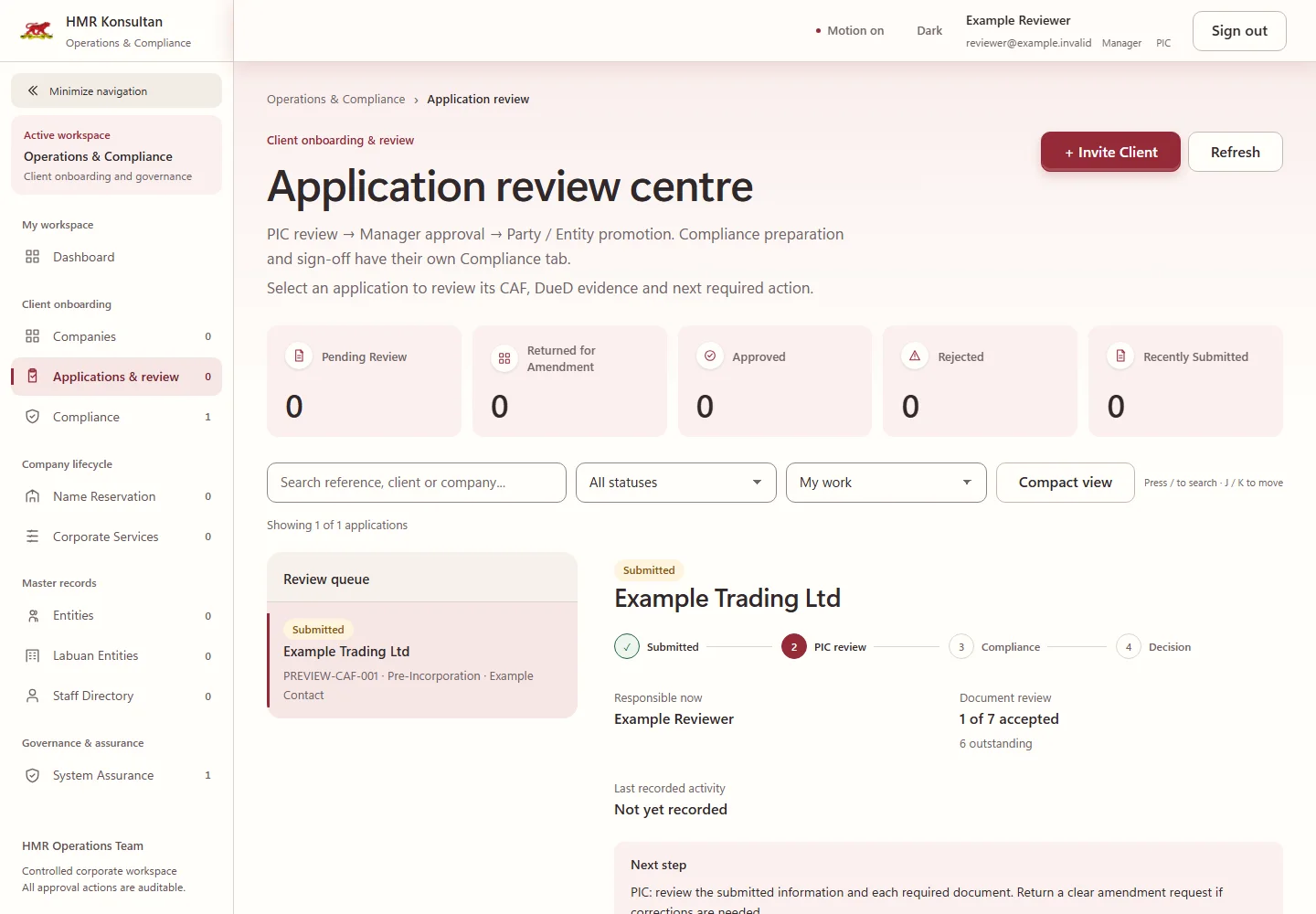Image resolution: width=1316 pixels, height=914 pixels.
Task: Open Dashboard in the sidebar
Action: pyautogui.click(x=116, y=257)
